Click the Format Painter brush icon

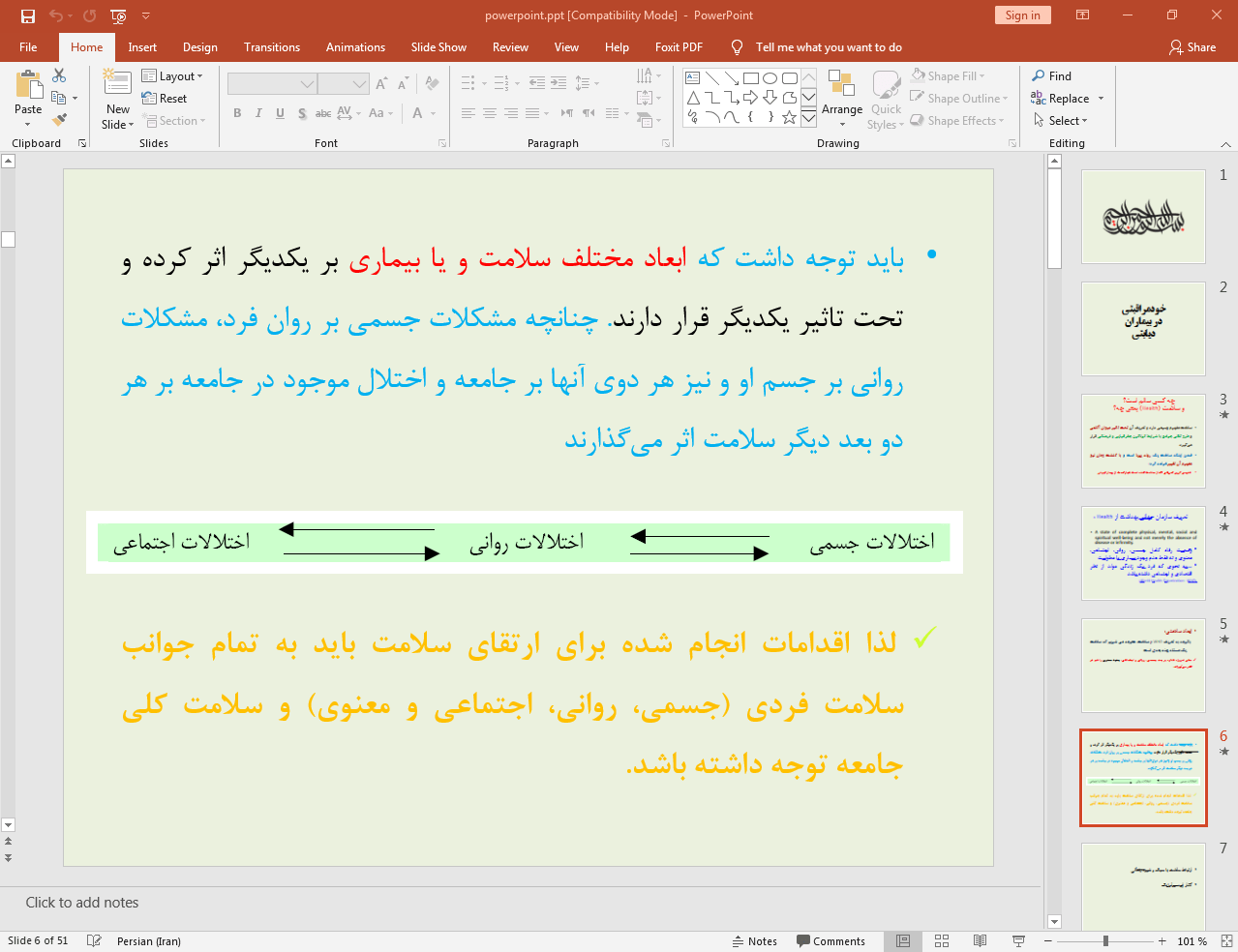click(59, 120)
